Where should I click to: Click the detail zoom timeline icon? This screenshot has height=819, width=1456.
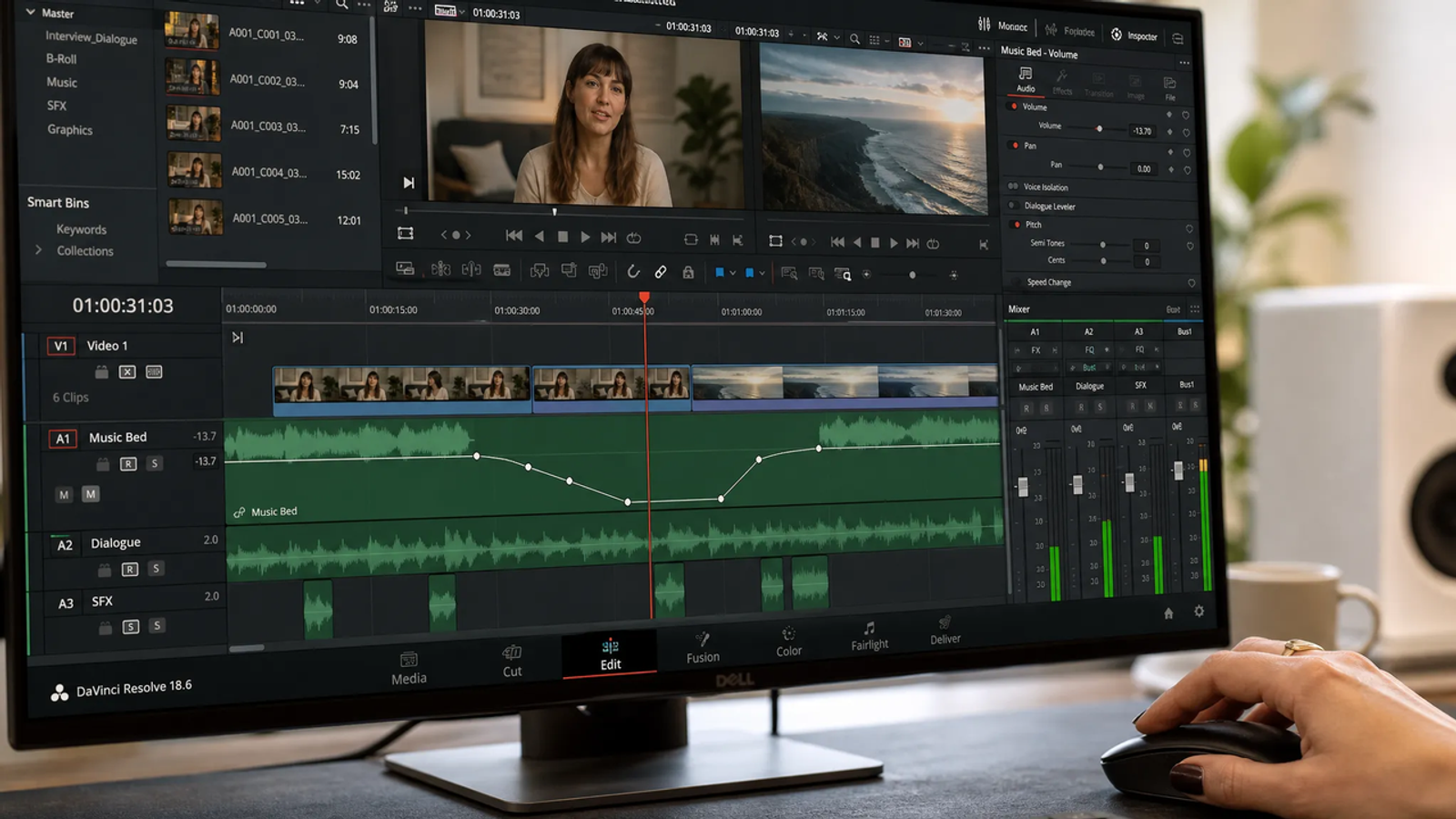tap(816, 273)
